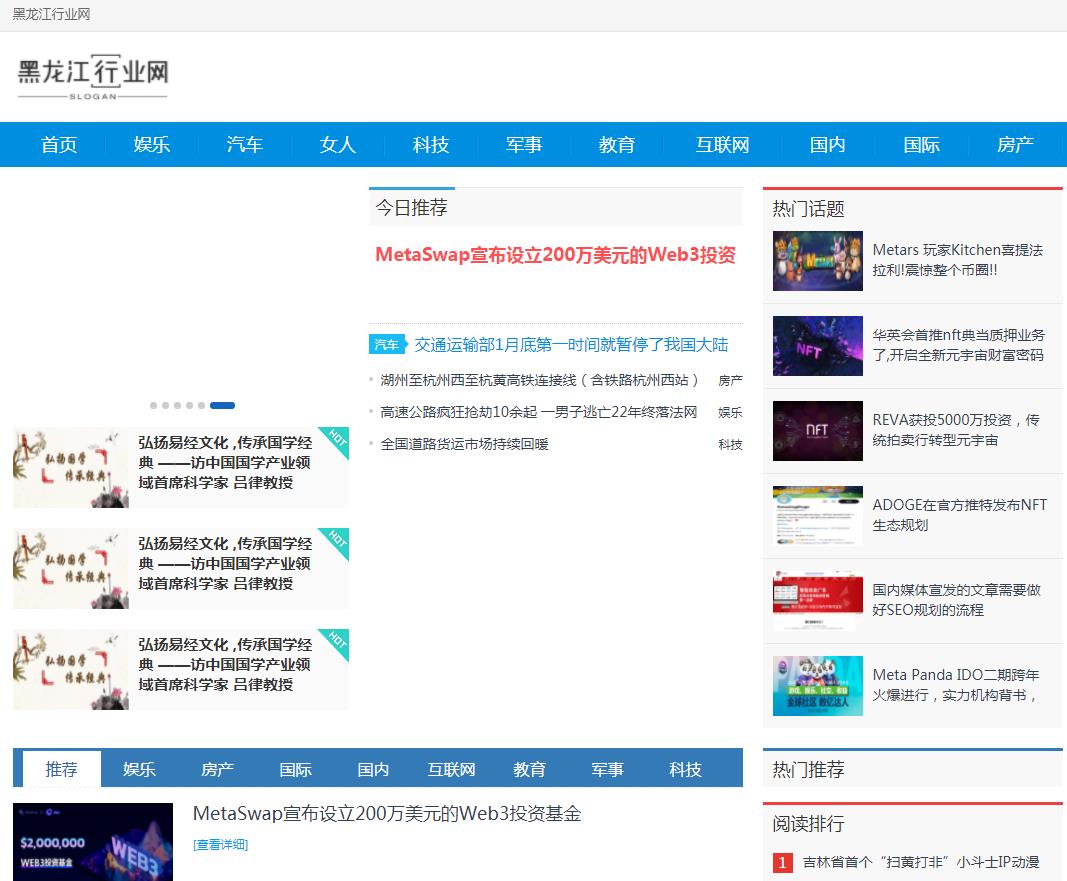Open 华英会首推nft典当质押业务 thumbnail
Viewport: 1067px width, 881px height.
(817, 346)
